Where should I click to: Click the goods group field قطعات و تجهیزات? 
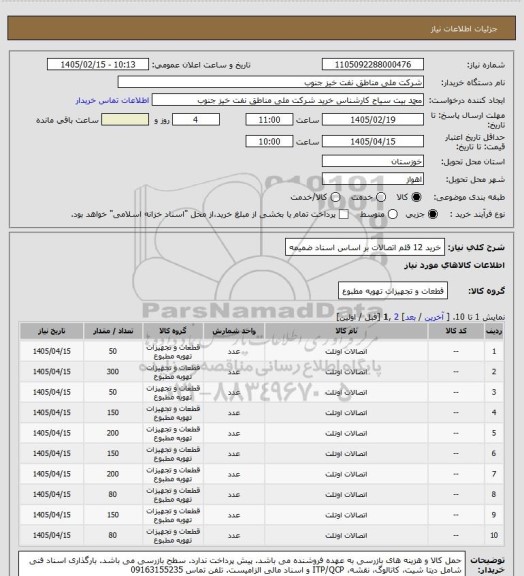[392, 291]
